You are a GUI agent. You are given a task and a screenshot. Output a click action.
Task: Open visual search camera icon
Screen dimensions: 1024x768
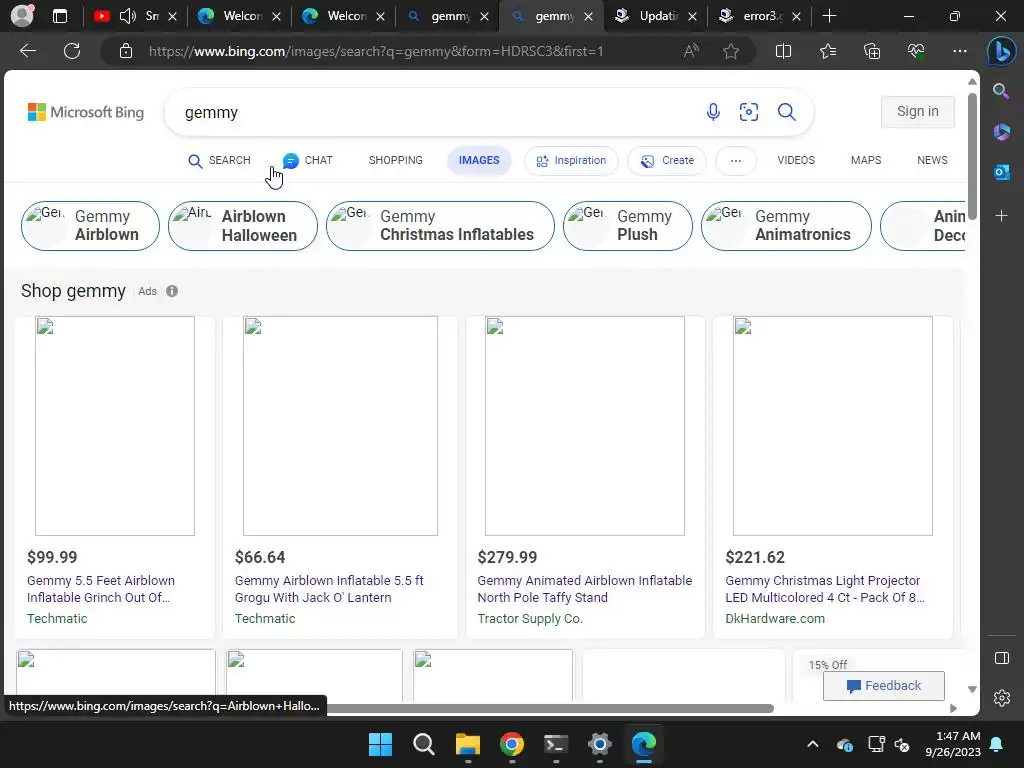pos(748,112)
